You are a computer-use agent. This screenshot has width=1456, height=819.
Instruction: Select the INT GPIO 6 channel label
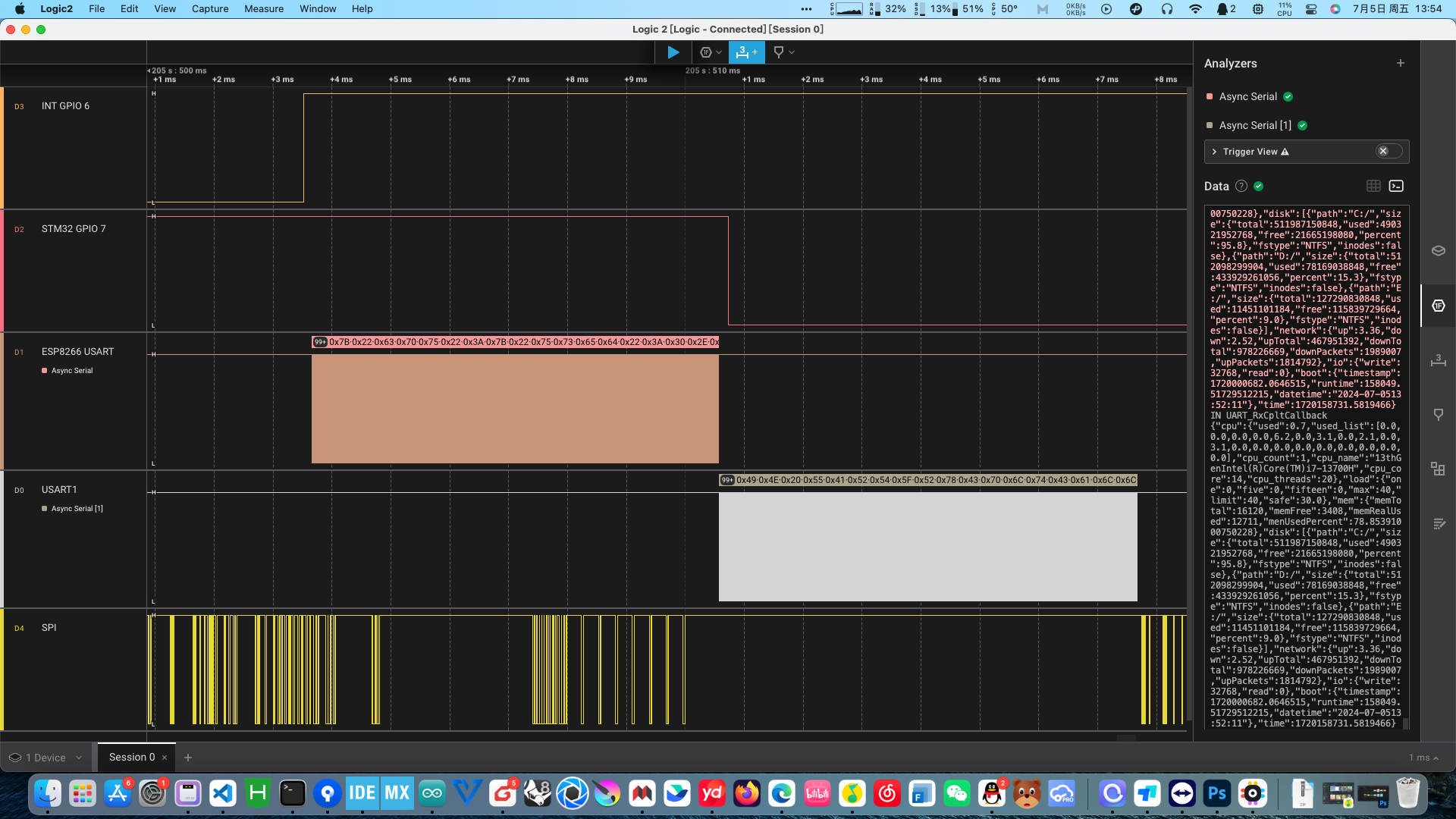coord(65,106)
